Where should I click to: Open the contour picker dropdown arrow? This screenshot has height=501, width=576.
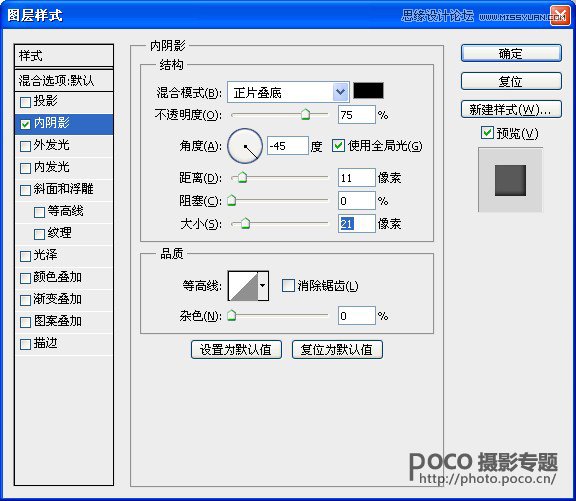[x=263, y=286]
